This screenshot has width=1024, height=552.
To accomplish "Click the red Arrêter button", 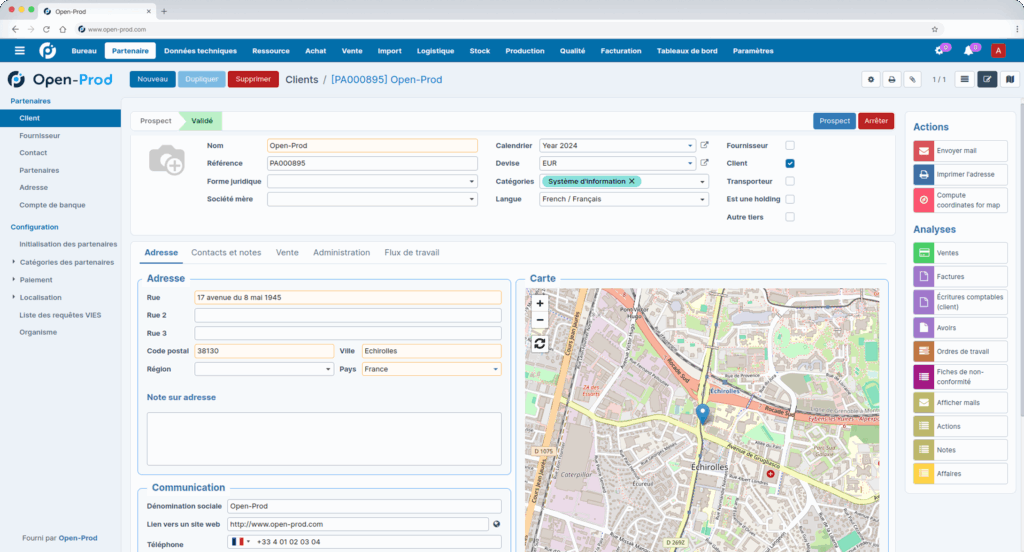I will [876, 121].
